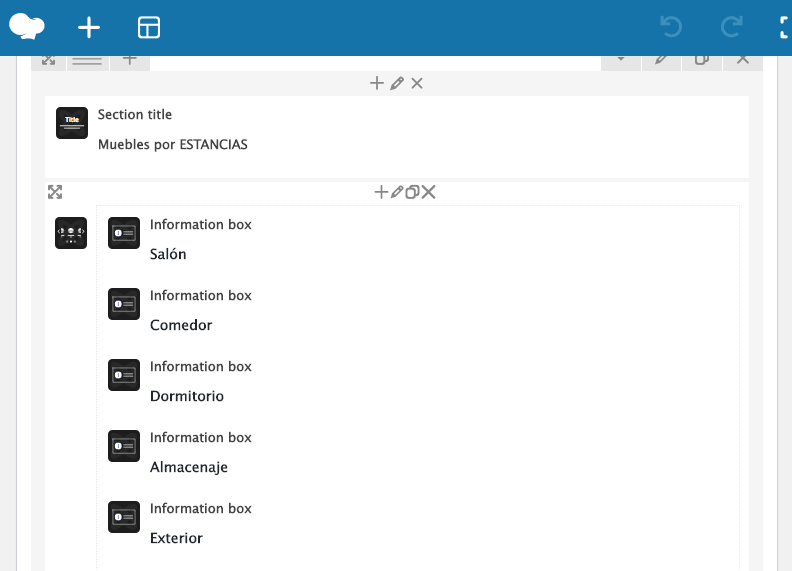Undo the last change
Viewport: 792px width, 571px height.
pos(671,27)
